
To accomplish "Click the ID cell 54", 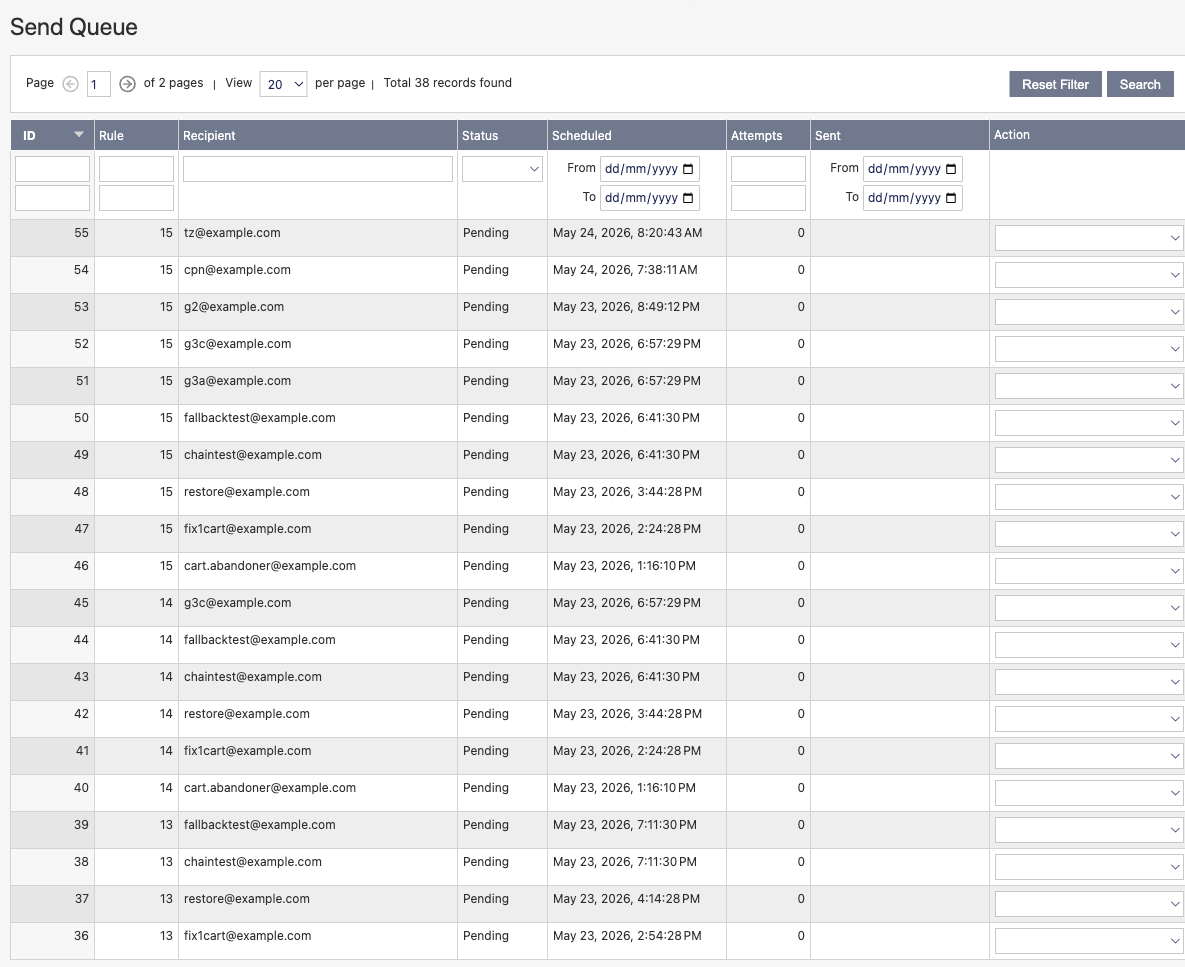I will coord(52,275).
